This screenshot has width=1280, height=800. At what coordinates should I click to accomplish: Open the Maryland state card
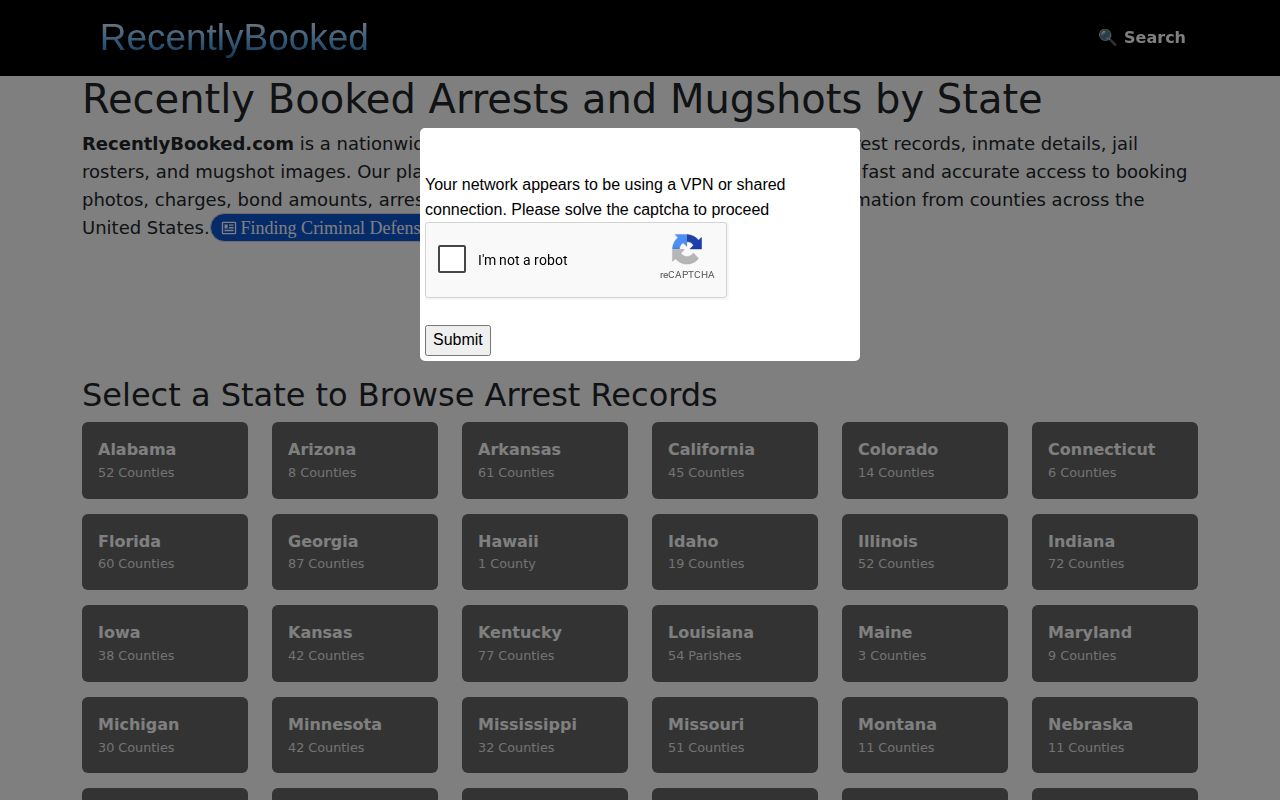[x=1115, y=643]
